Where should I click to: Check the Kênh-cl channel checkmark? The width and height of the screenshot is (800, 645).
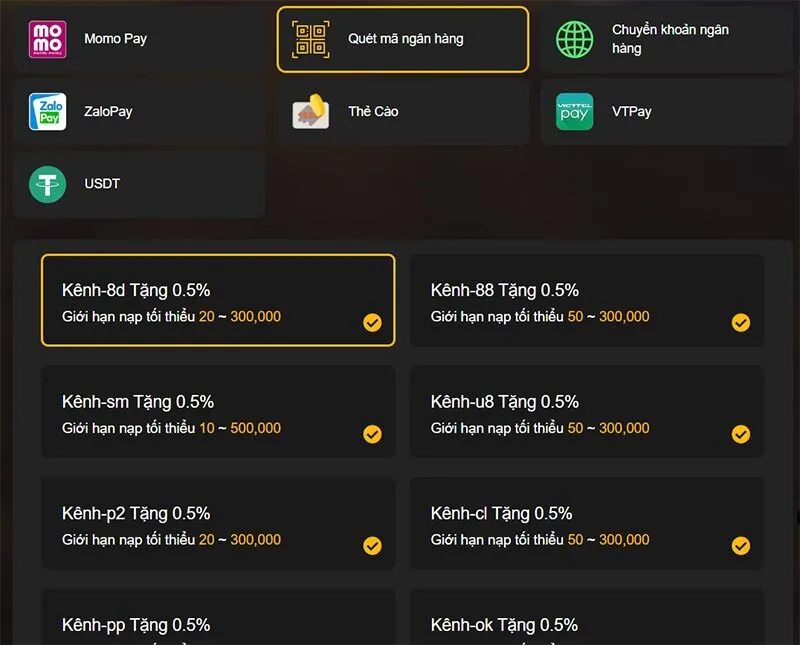pyautogui.click(x=741, y=547)
